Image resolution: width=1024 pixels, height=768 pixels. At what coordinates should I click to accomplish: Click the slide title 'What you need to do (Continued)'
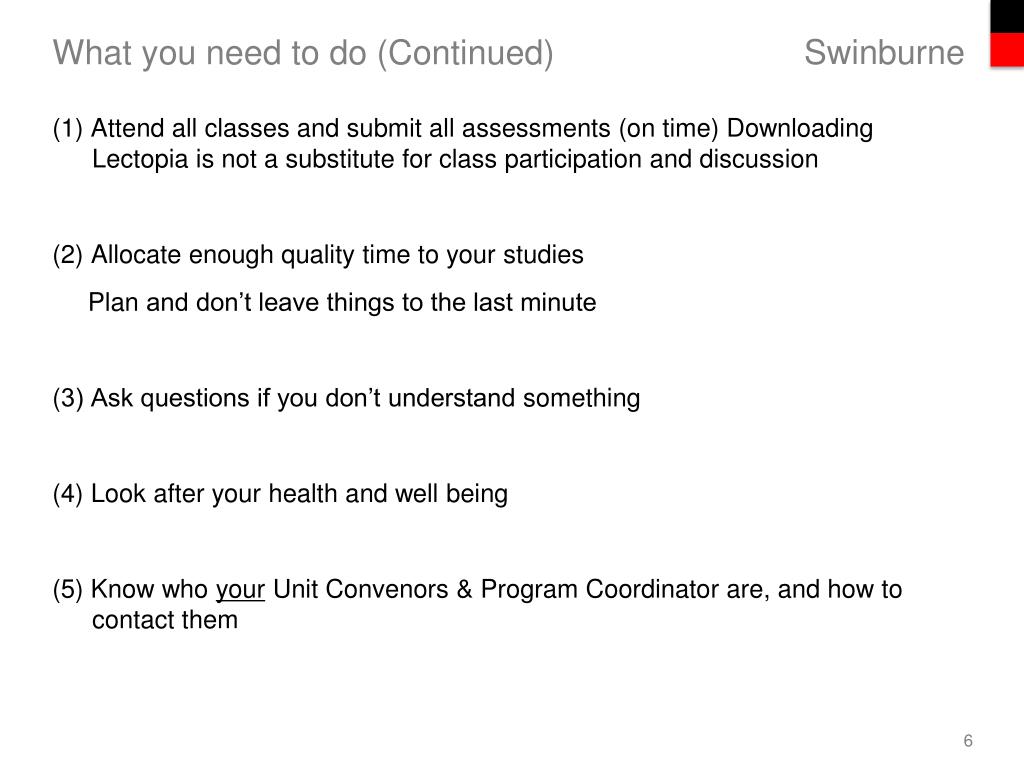[x=303, y=53]
